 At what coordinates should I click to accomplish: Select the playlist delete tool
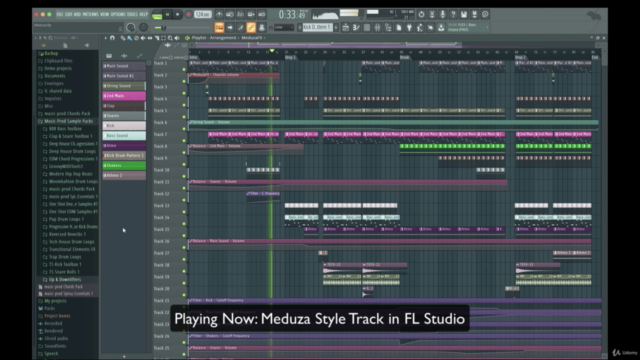[136, 38]
